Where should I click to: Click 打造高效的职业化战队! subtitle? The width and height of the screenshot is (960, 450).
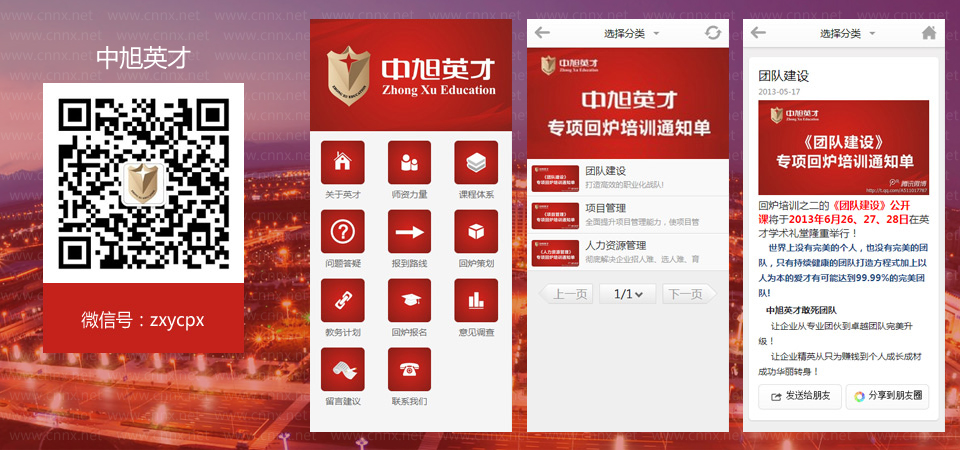tap(624, 184)
